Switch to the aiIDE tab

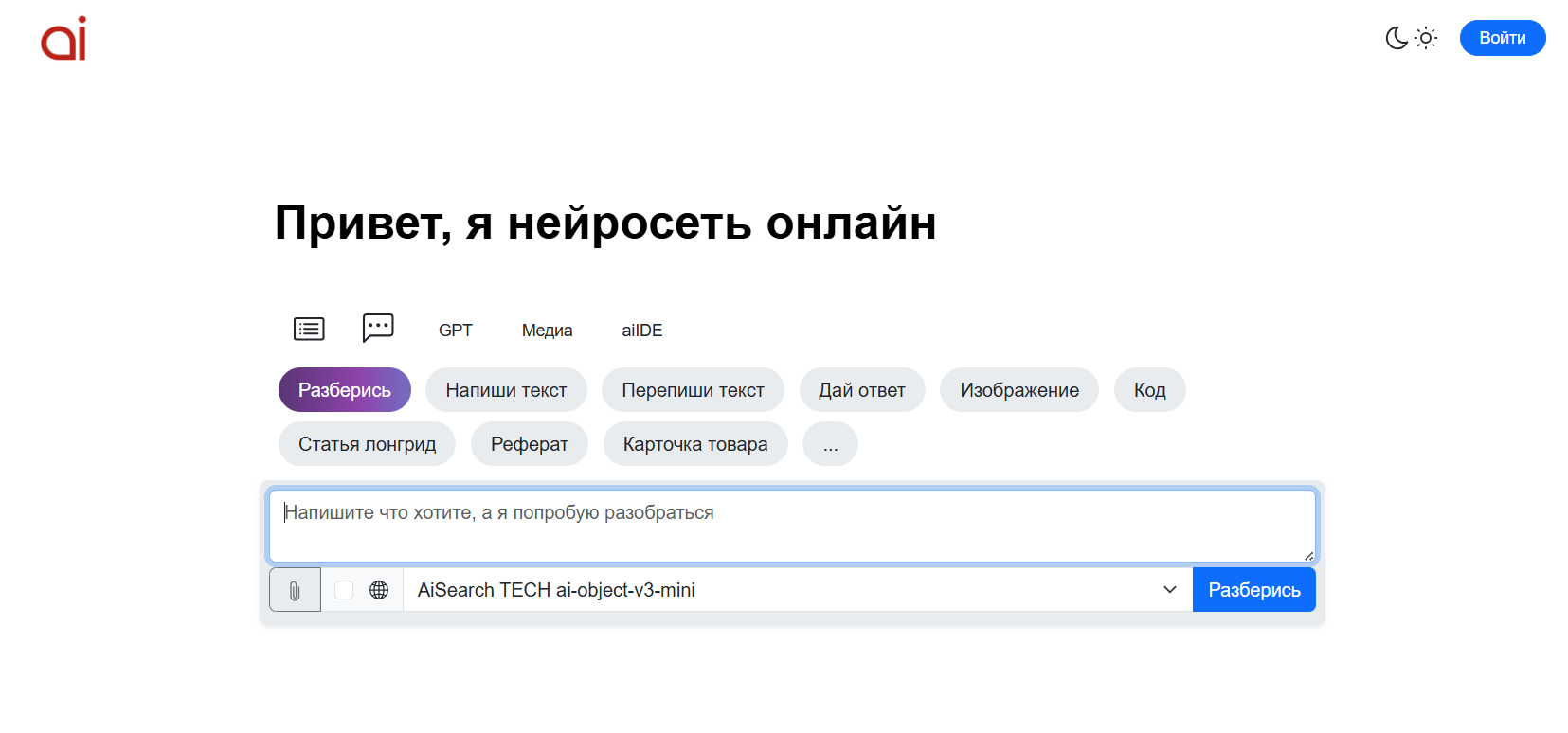point(642,331)
